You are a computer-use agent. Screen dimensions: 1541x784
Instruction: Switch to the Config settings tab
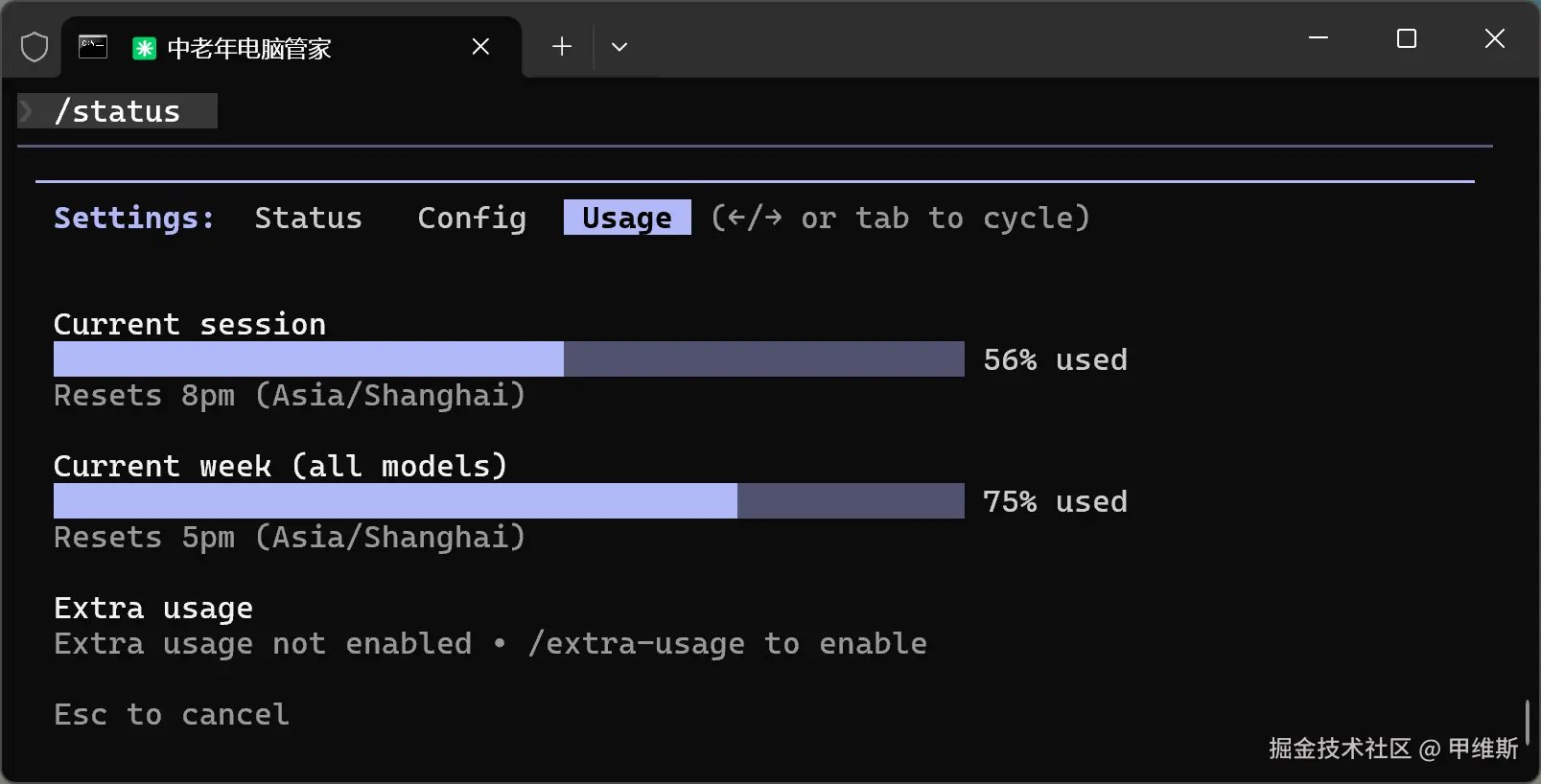472,218
